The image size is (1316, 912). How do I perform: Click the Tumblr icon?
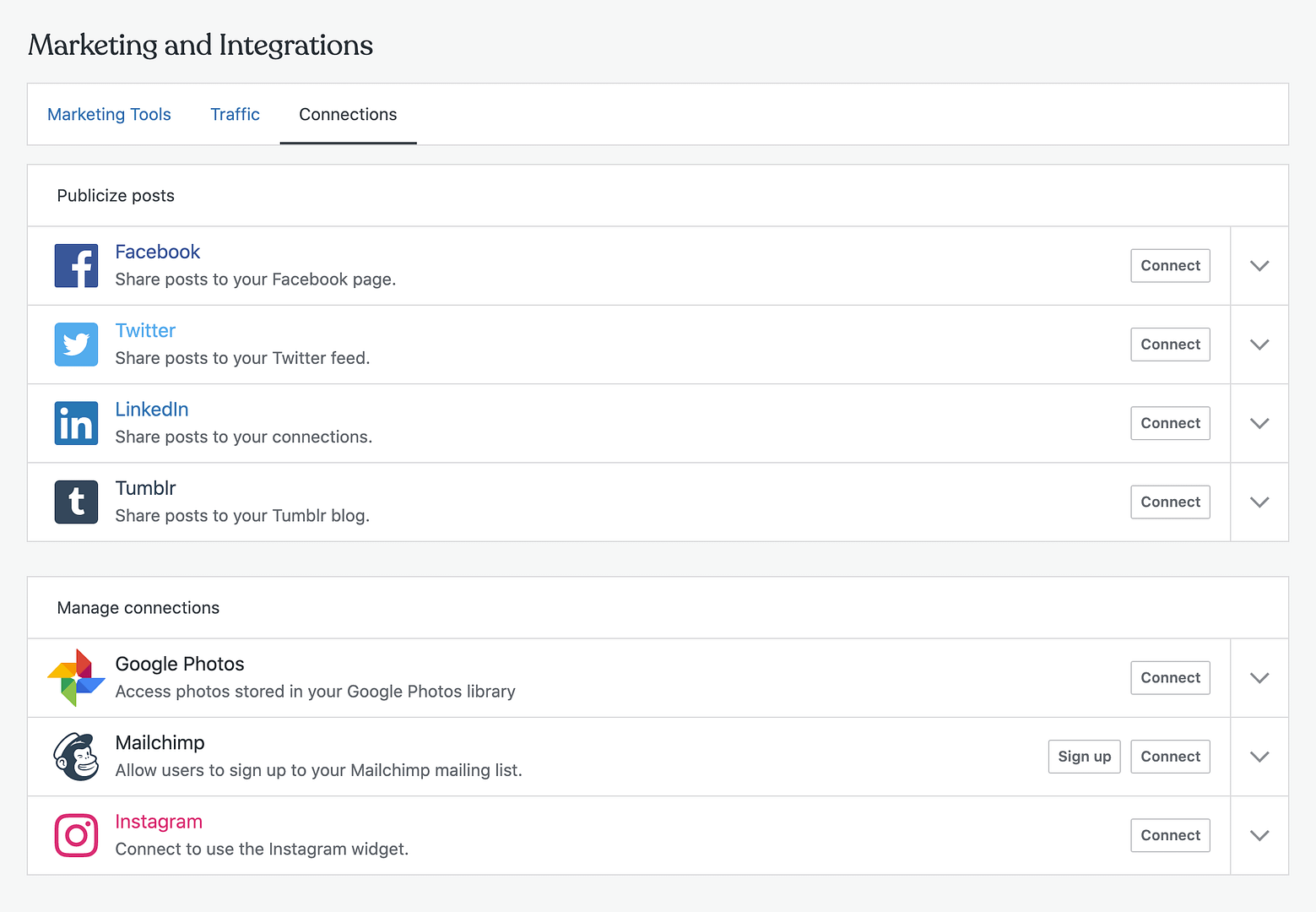coord(76,502)
